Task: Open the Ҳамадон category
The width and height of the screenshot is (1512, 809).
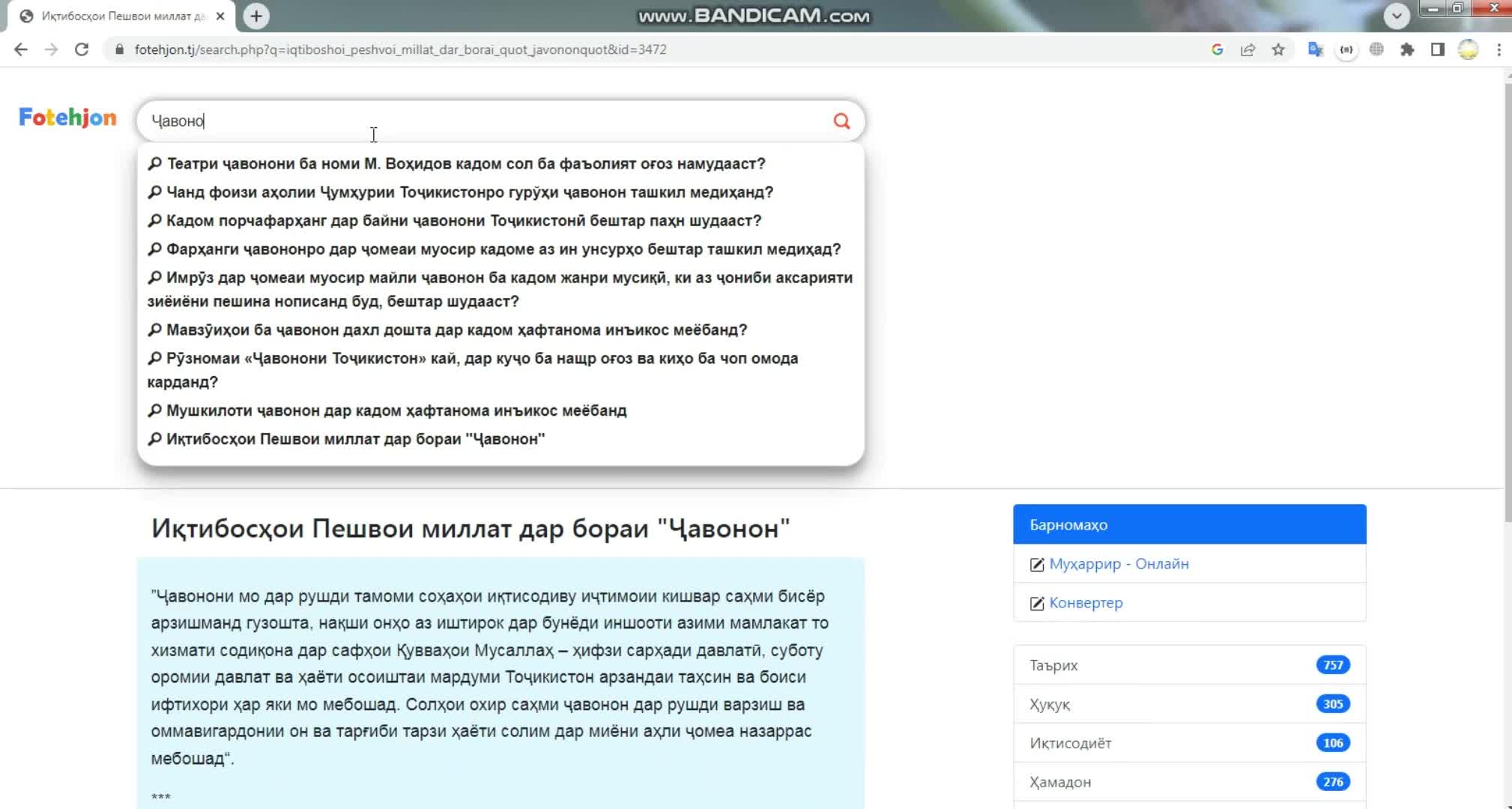Action: (1189, 782)
